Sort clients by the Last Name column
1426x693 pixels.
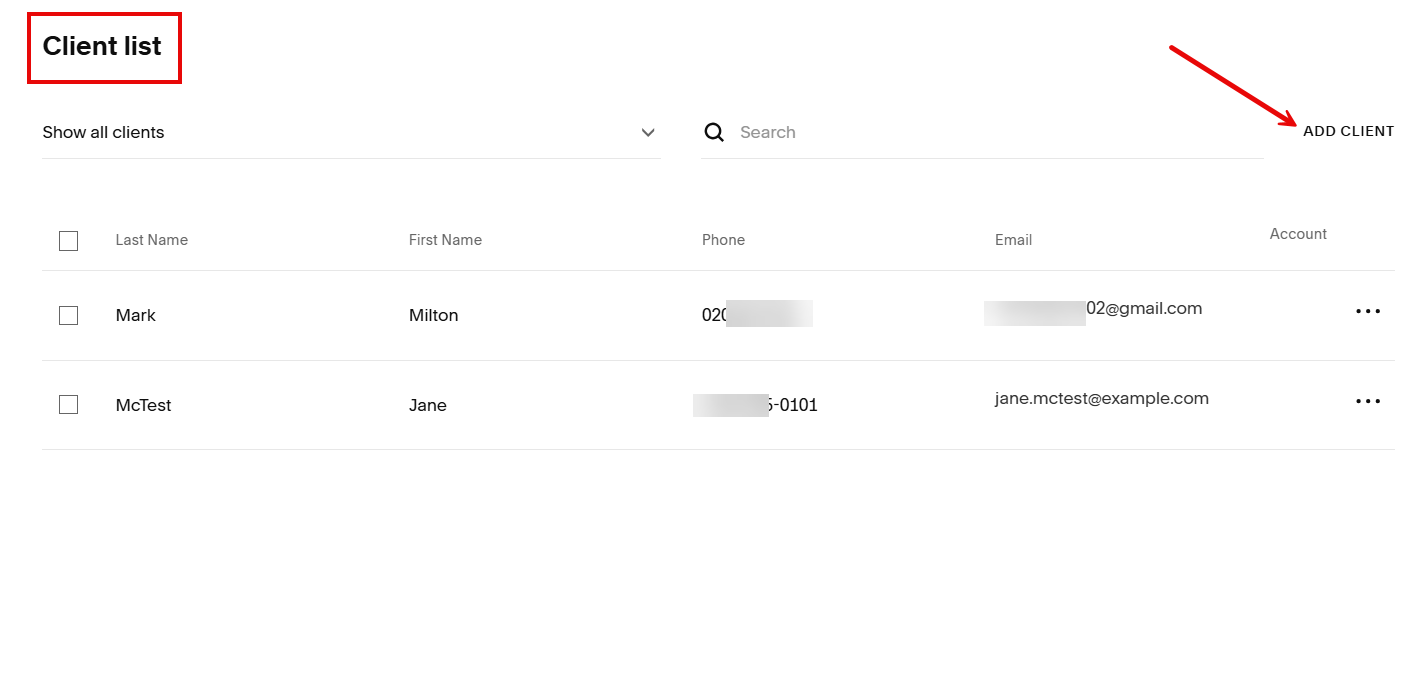point(151,239)
